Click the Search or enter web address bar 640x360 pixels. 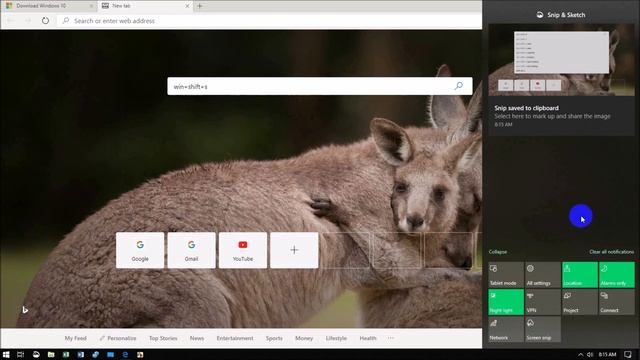pos(269,20)
